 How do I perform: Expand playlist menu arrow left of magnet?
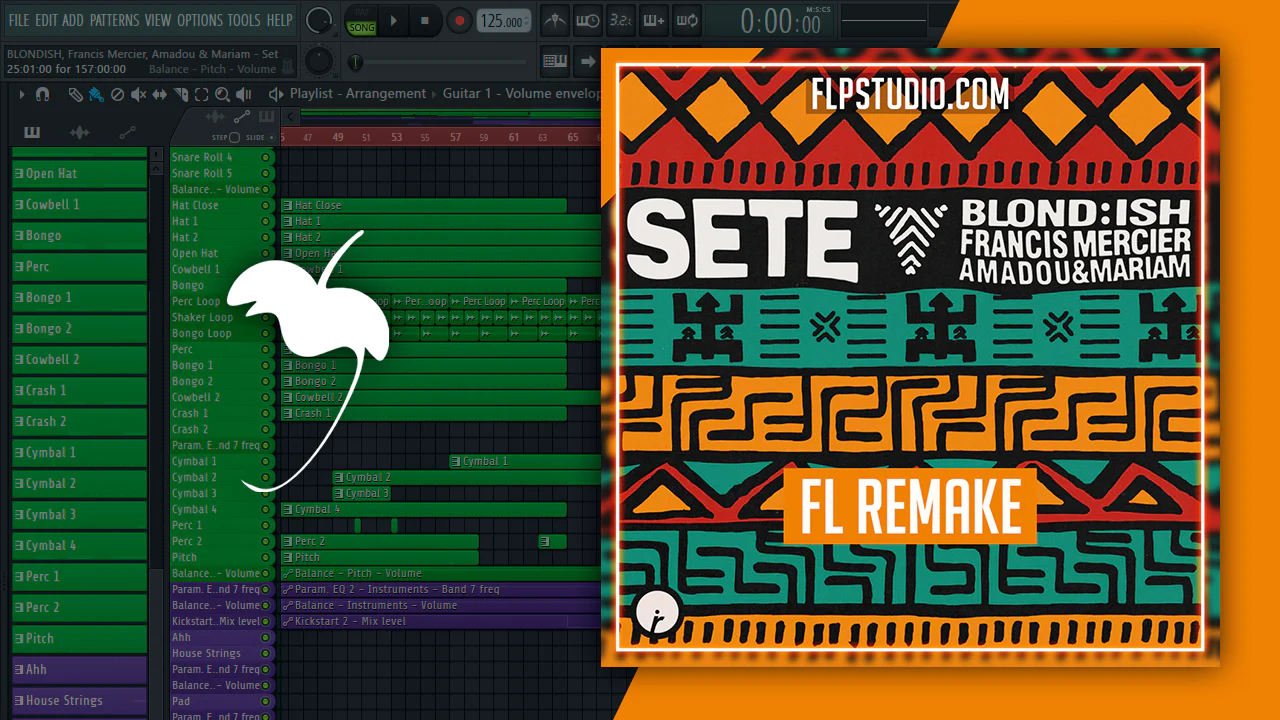[22, 94]
